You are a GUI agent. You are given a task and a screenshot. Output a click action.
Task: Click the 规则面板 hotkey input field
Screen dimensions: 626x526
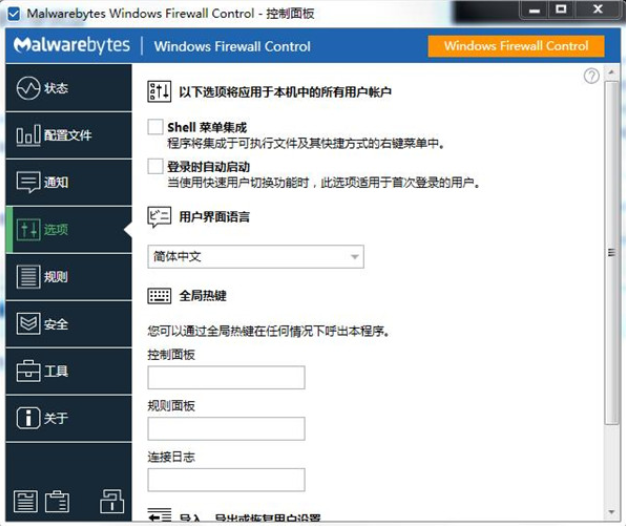[x=226, y=429]
